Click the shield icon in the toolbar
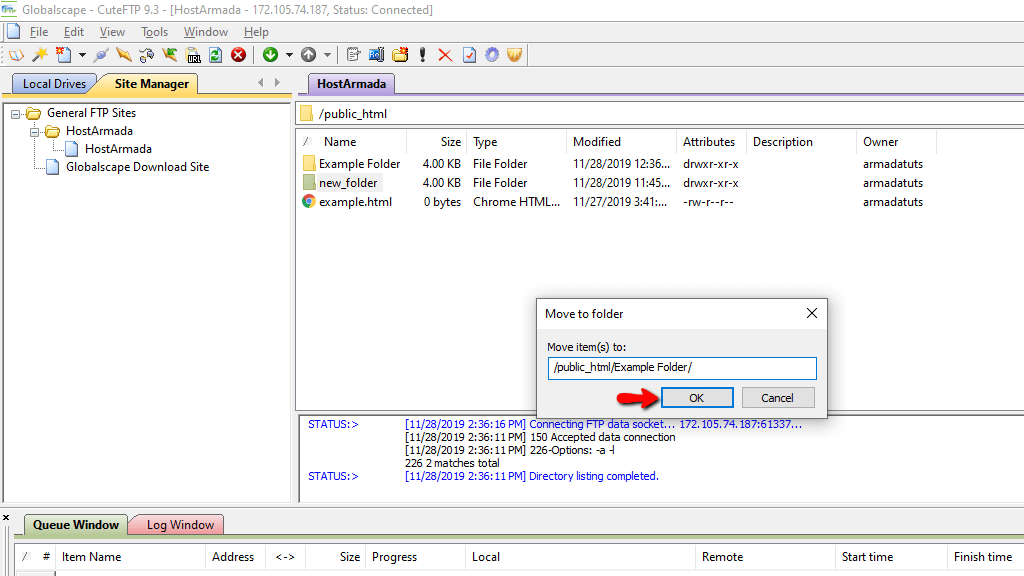The height and width of the screenshot is (576, 1024). coord(515,55)
